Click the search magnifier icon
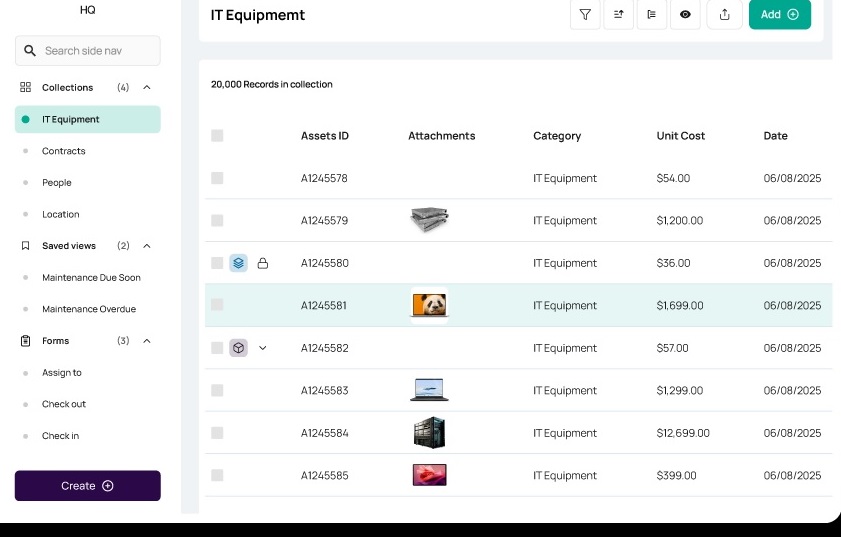Viewport: 841px width, 537px height. click(30, 50)
